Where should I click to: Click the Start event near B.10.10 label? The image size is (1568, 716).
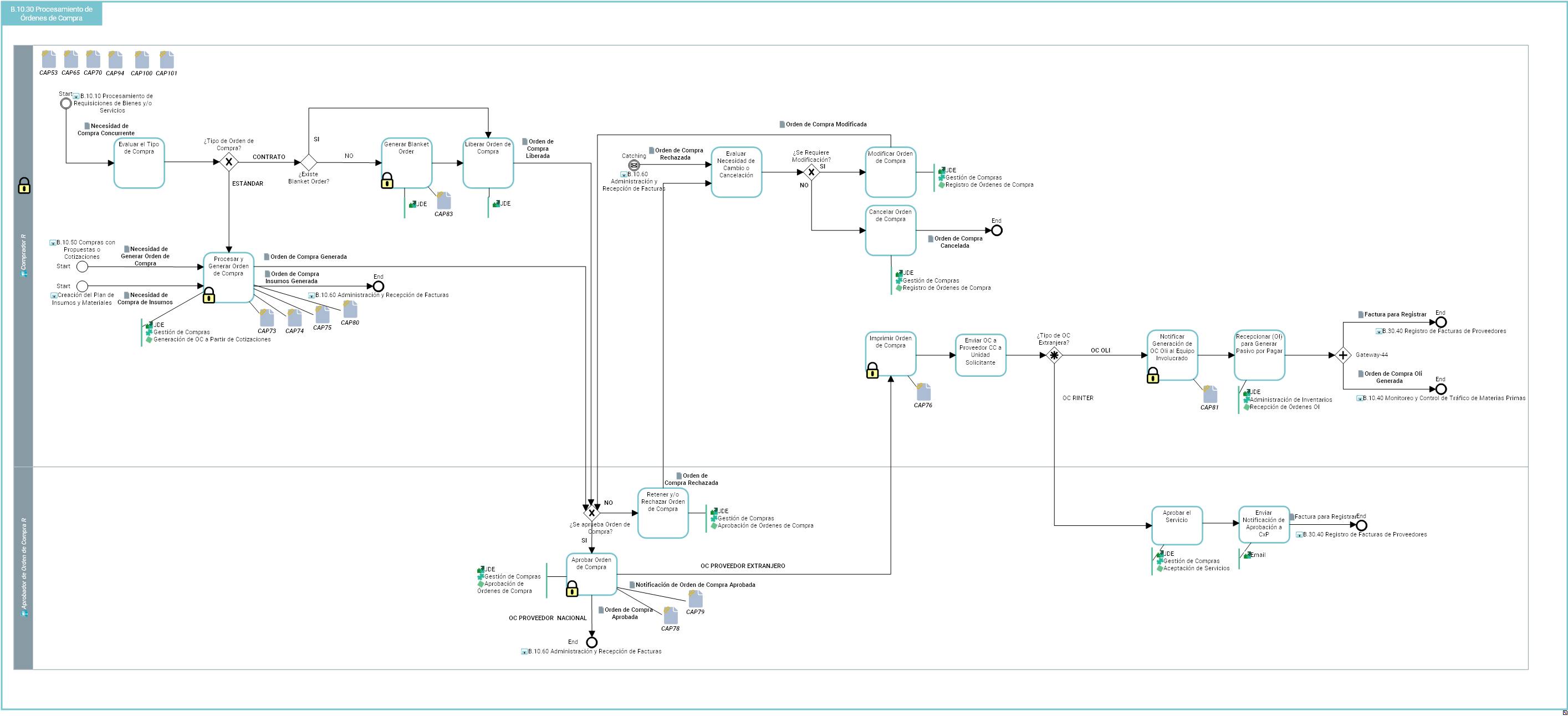66,104
